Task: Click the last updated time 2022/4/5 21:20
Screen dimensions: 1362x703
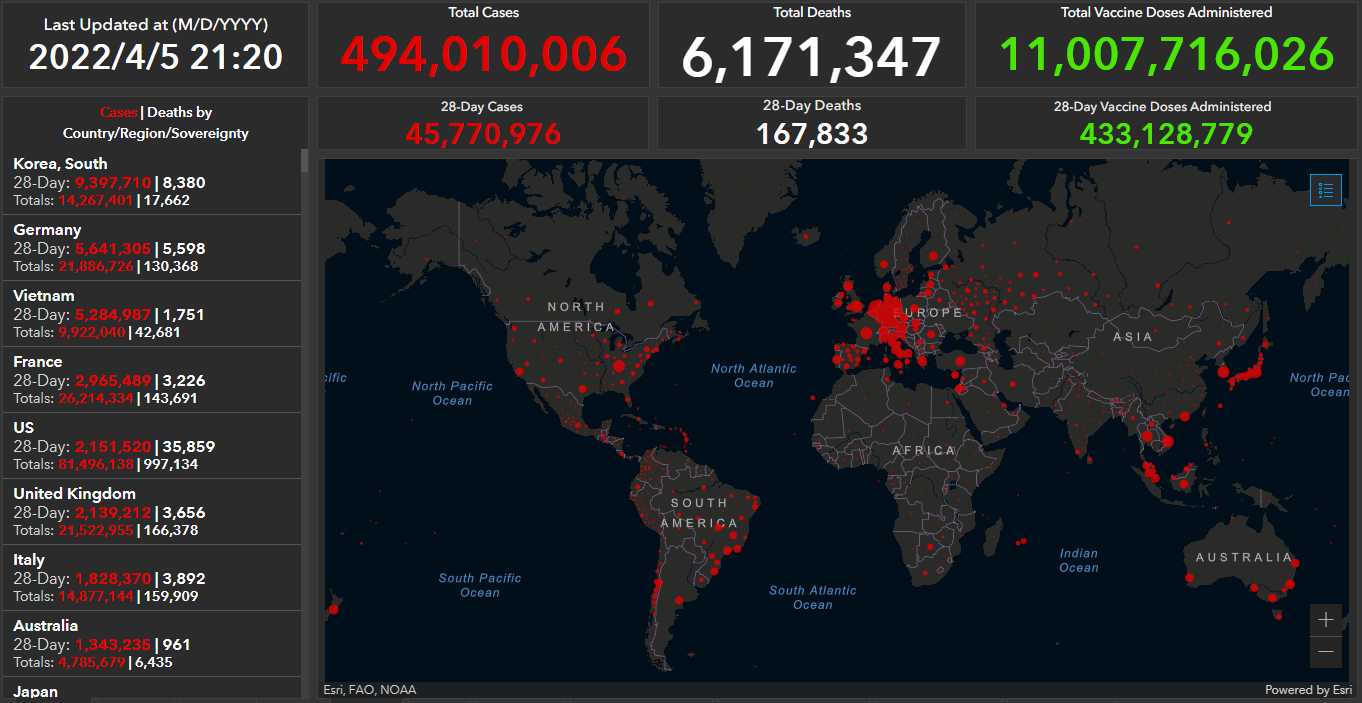Action: [x=156, y=57]
